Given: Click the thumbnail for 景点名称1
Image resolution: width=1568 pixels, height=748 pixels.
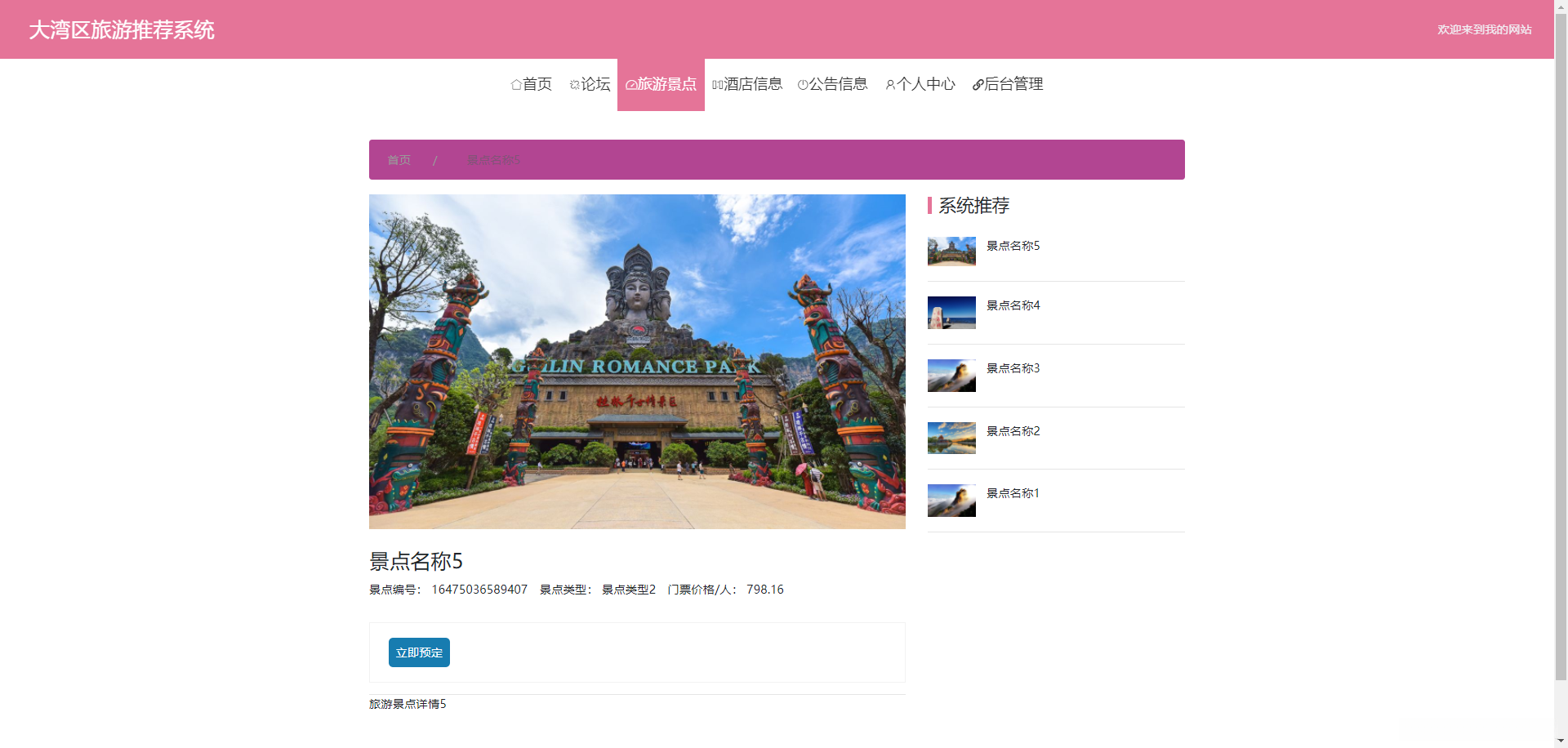Looking at the screenshot, I should 951,501.
